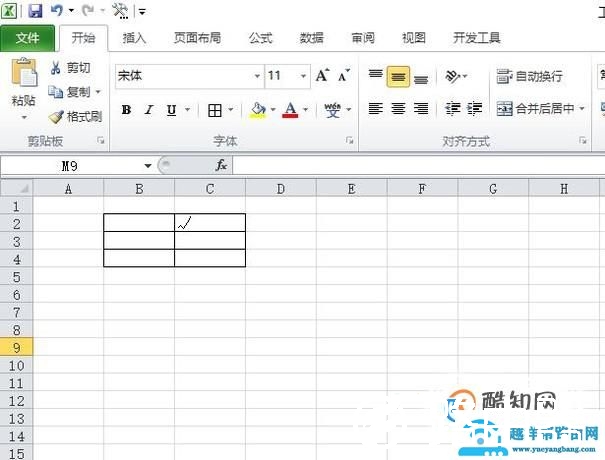The height and width of the screenshot is (460, 605).
Task: Increase indent icon
Action: coord(474,109)
